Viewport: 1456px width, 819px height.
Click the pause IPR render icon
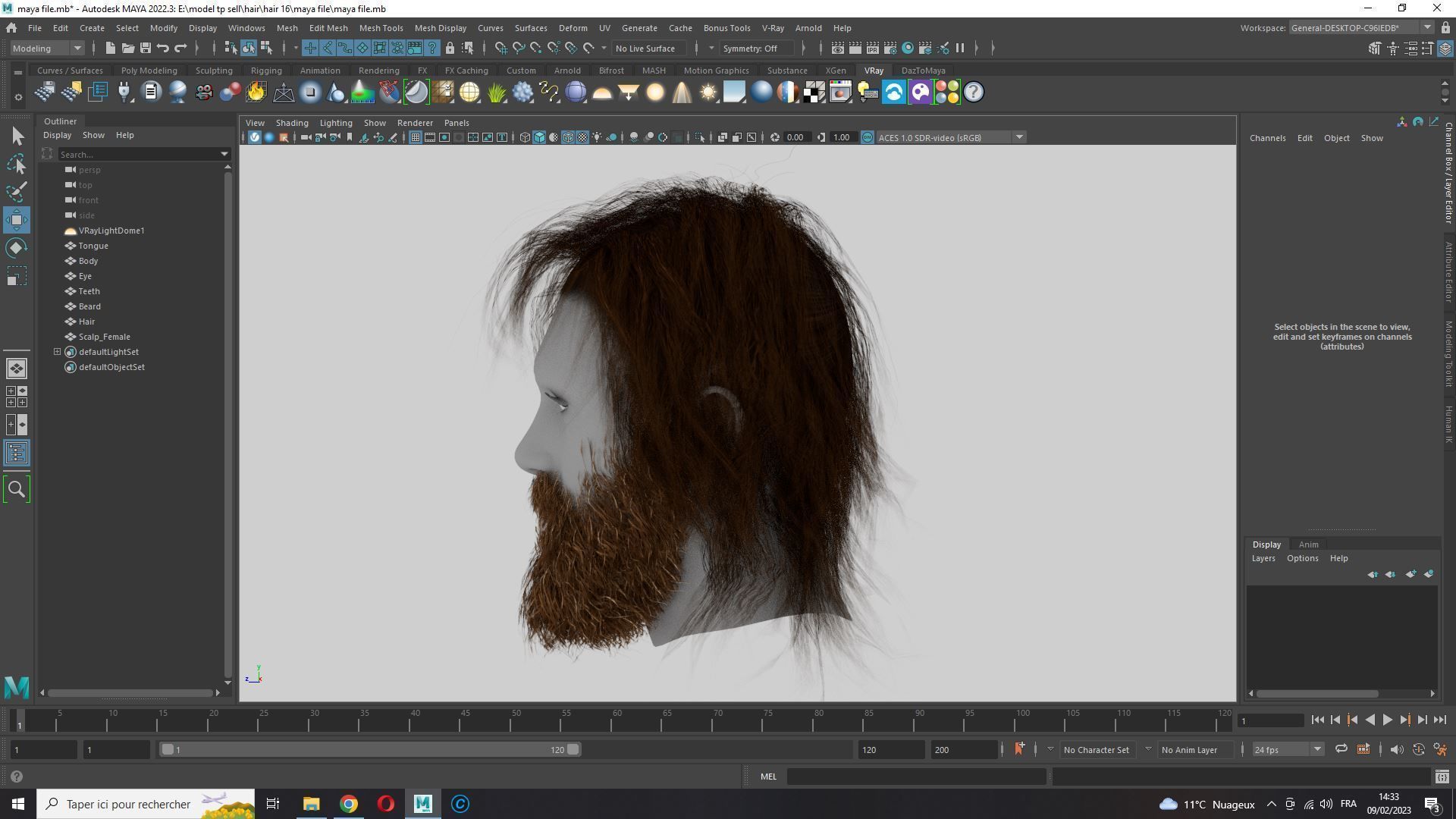pyautogui.click(x=960, y=49)
